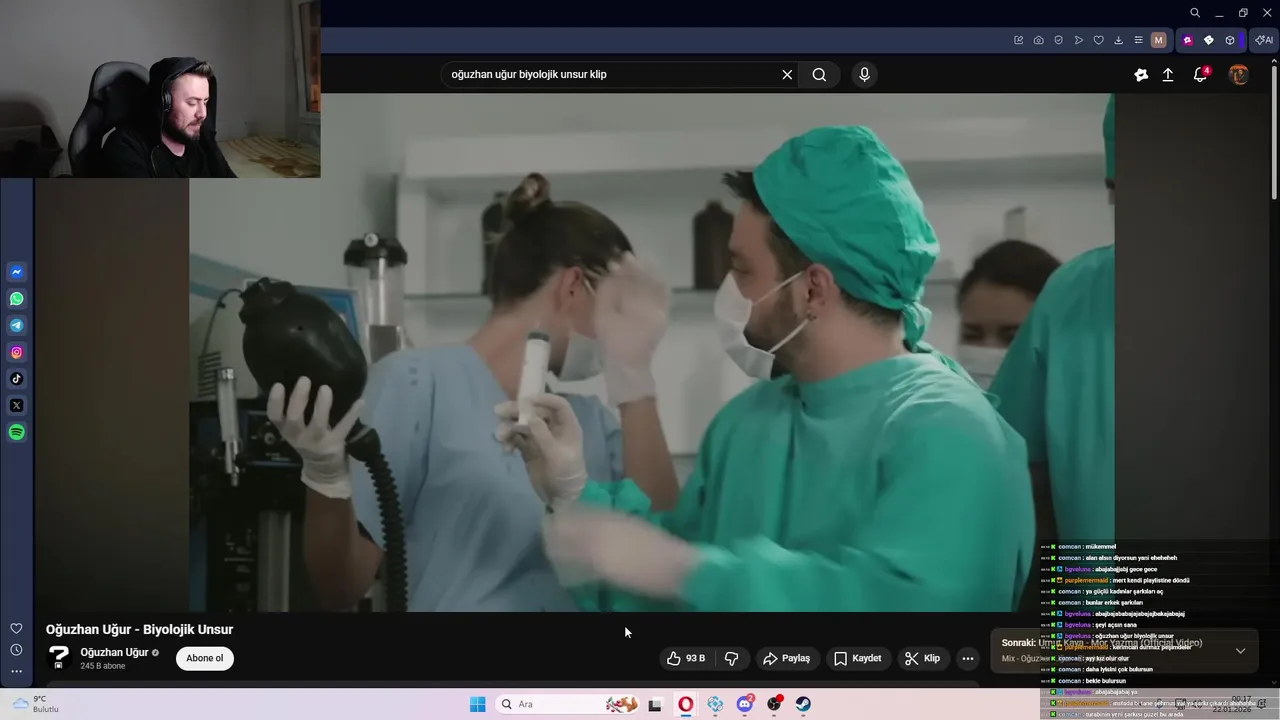1280x720 pixels.
Task: Open the AI assistant button
Action: pyautogui.click(x=1263, y=40)
